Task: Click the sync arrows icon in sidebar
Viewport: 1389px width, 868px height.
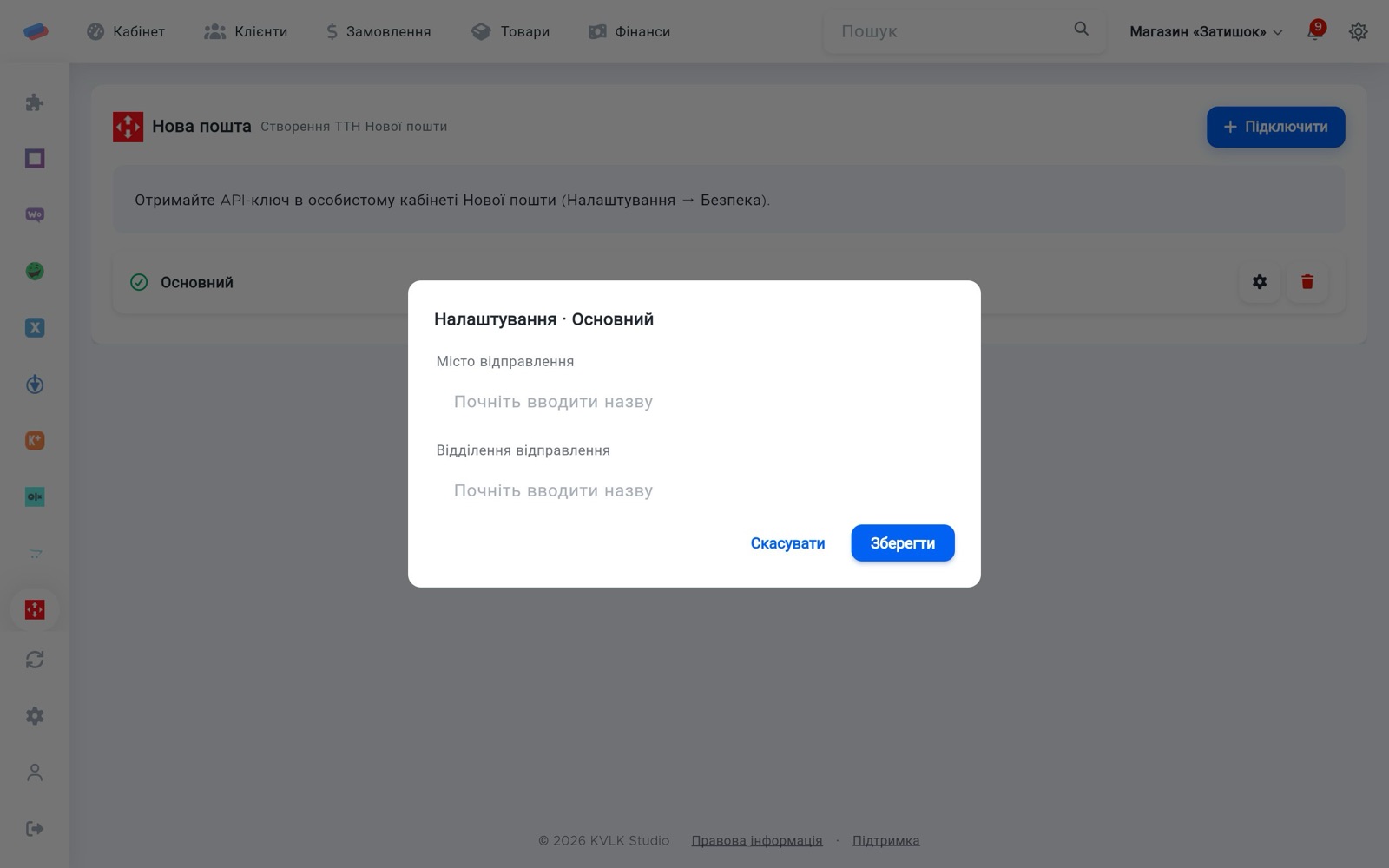Action: pyautogui.click(x=35, y=660)
